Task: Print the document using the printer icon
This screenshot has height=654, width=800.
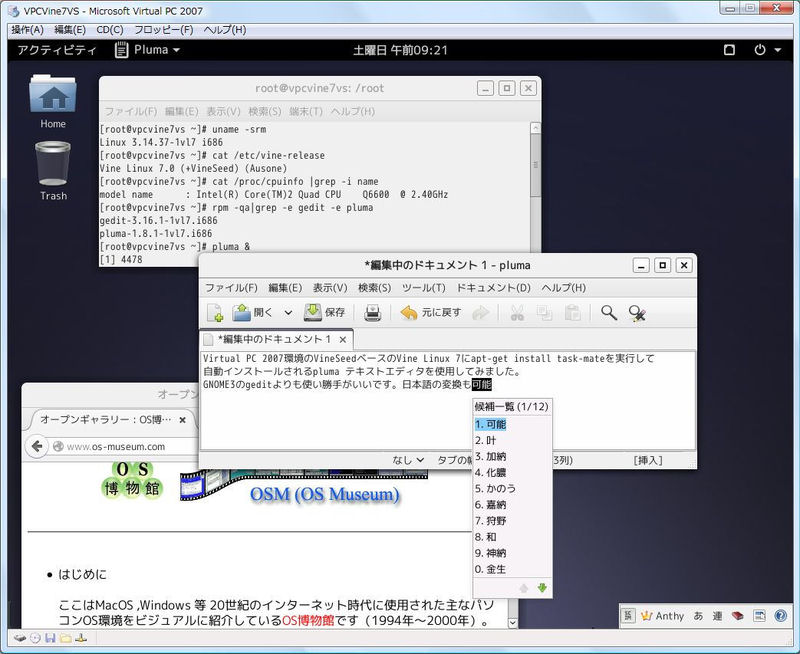Action: pos(372,313)
